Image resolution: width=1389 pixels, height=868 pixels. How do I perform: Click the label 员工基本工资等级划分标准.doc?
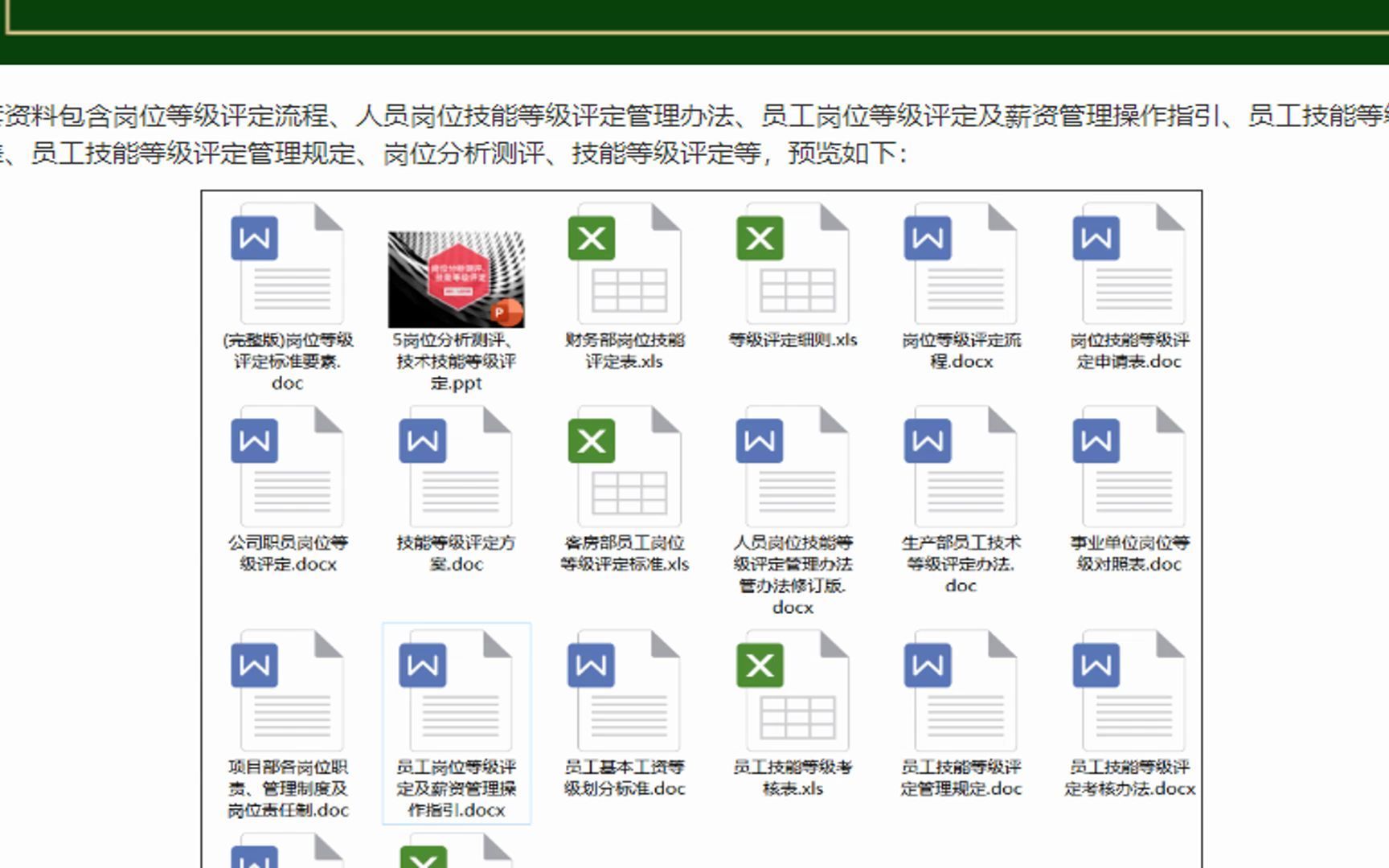(625, 777)
